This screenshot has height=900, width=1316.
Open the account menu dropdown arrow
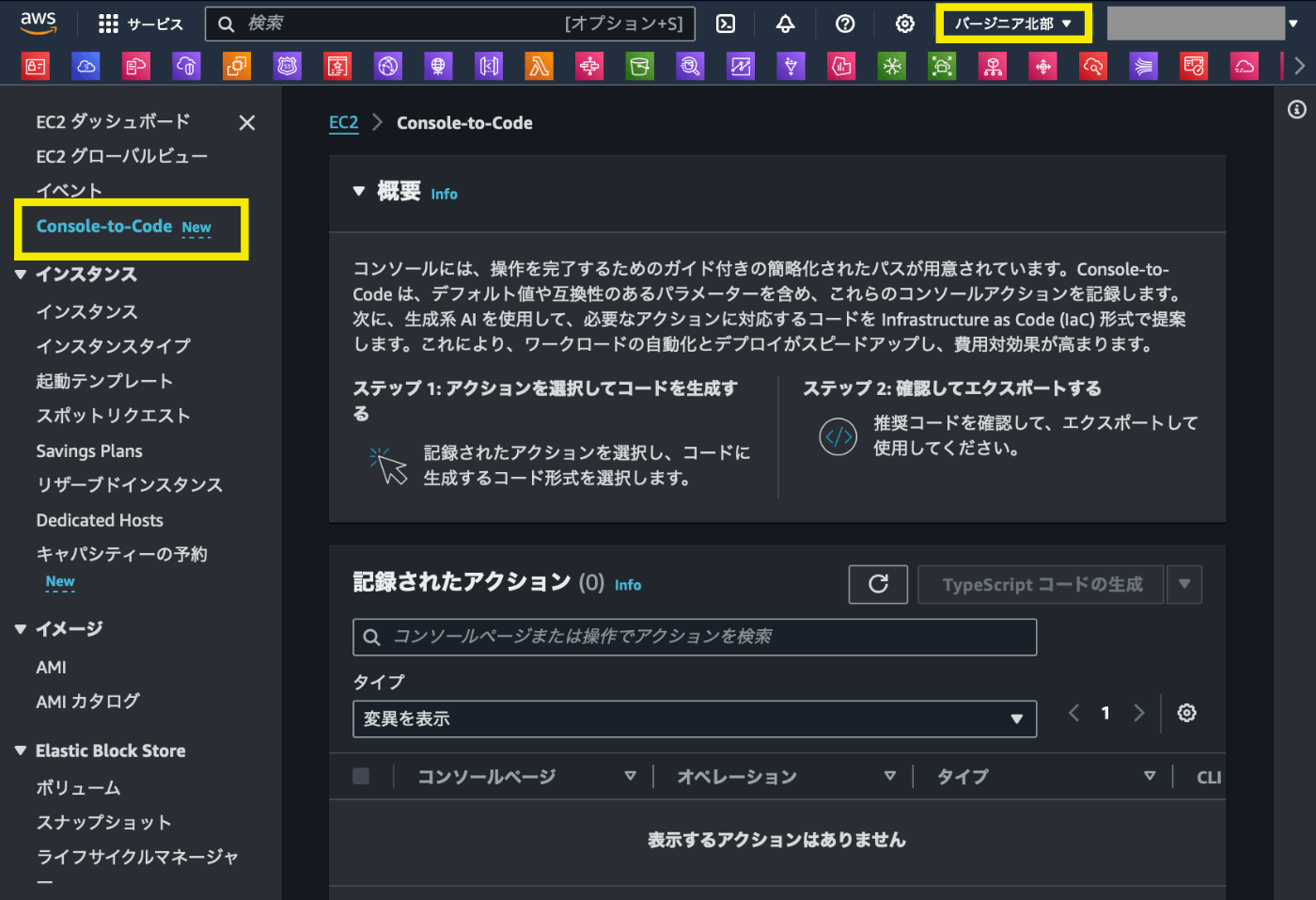pyautogui.click(x=1293, y=24)
